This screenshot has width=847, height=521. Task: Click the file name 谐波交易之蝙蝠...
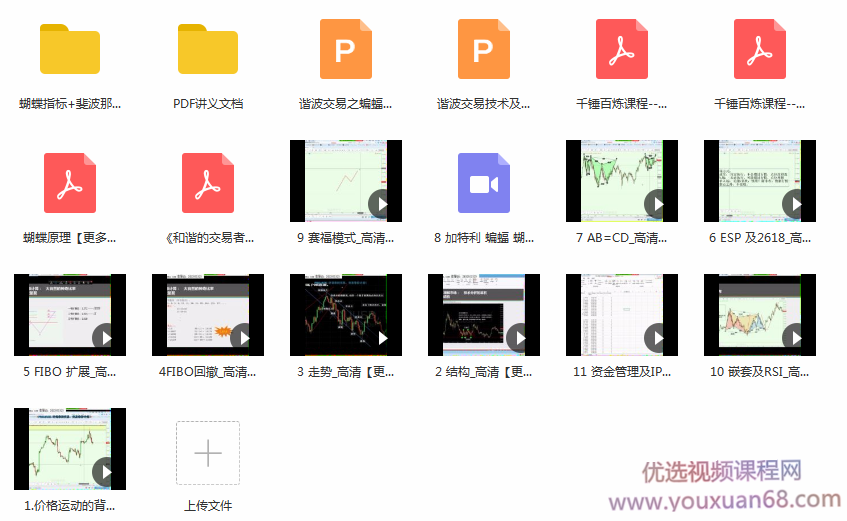click(346, 104)
